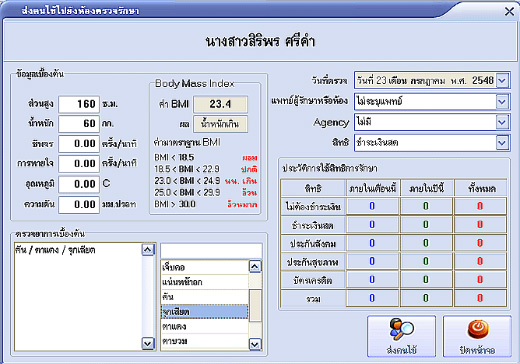Viewport: 520px width, 364px height.
Task: Close the dialog with the X button
Action: pos(509,12)
